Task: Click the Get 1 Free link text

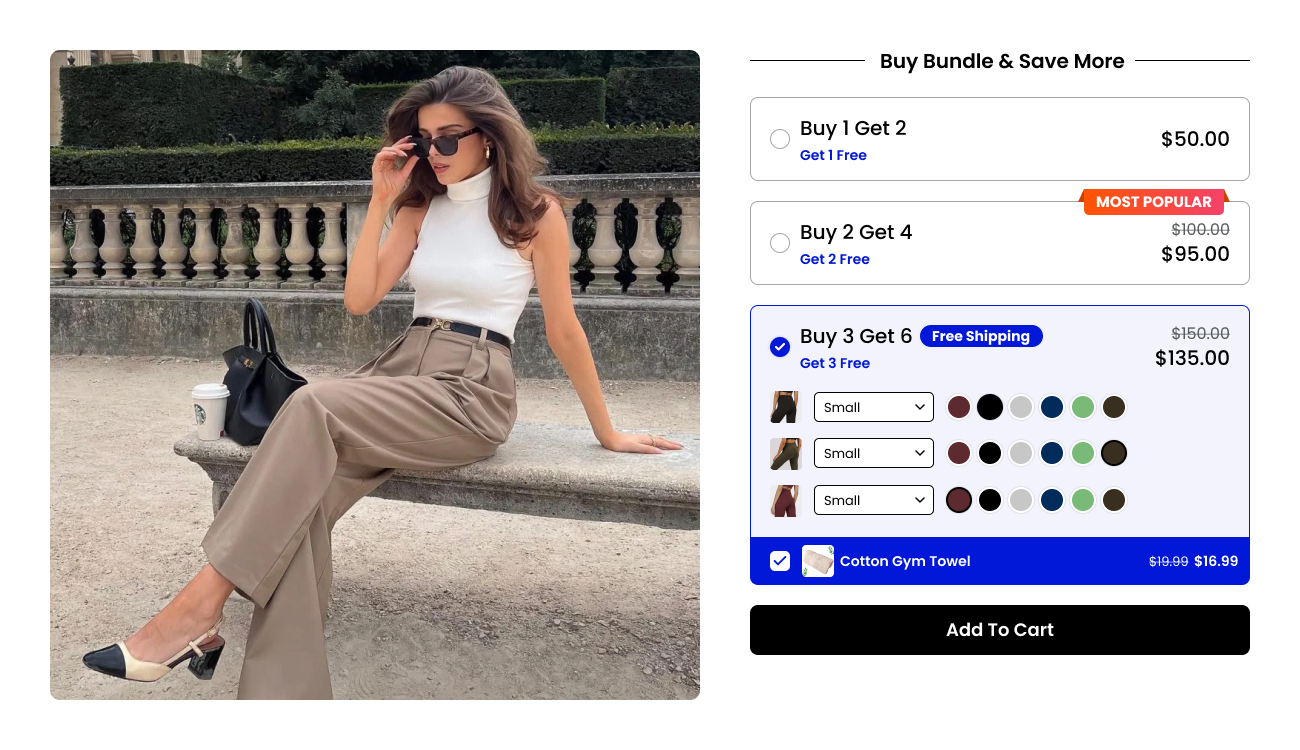Action: point(833,155)
